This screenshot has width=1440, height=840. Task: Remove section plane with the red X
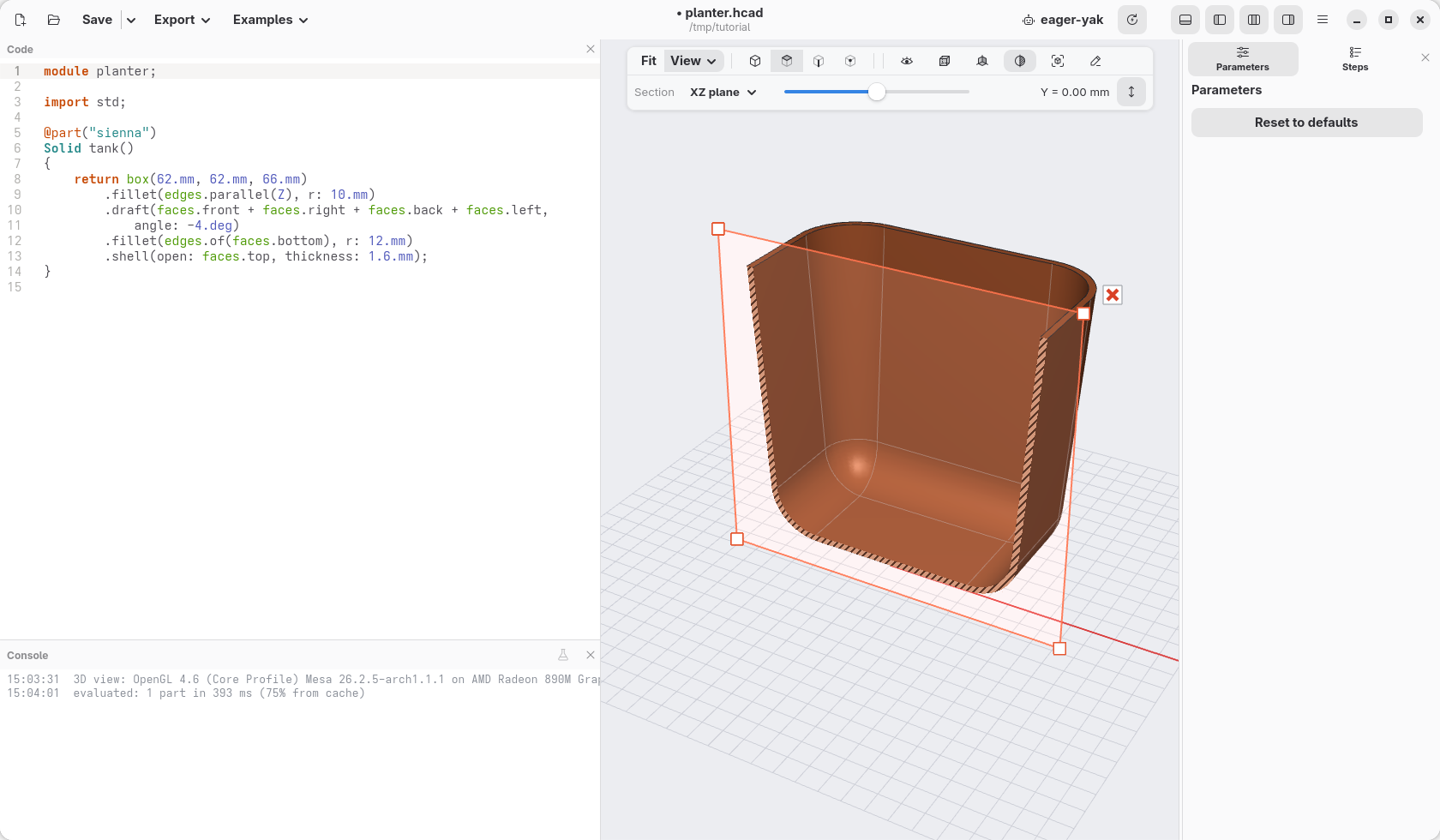pos(1113,295)
